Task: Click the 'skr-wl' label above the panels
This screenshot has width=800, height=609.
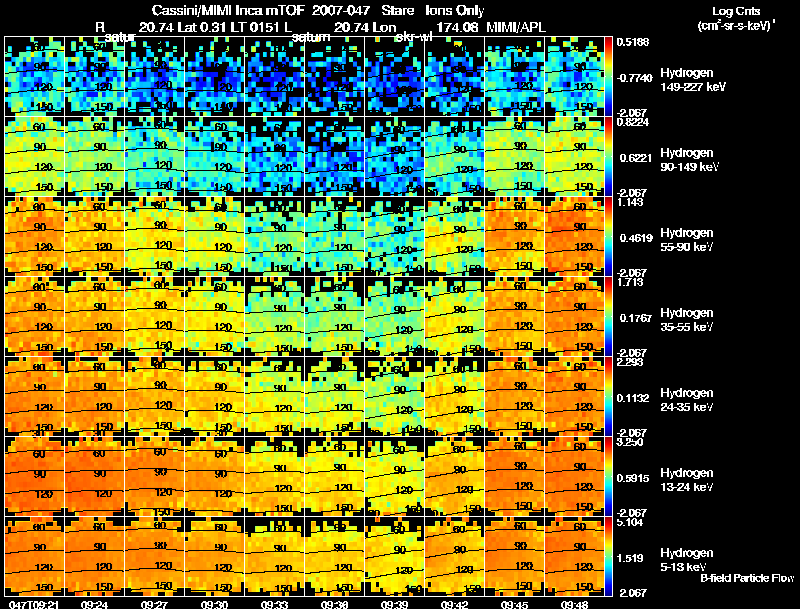Action: tap(414, 37)
